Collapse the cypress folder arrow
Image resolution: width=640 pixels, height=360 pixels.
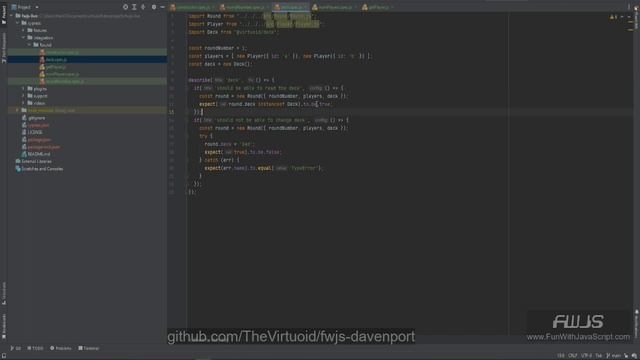(18, 23)
